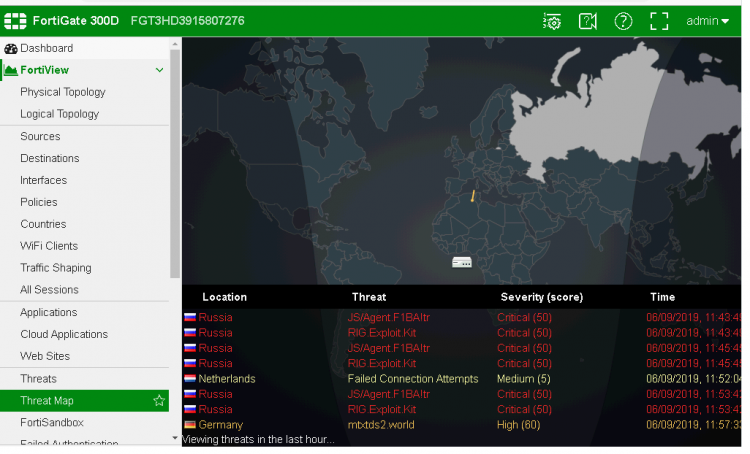Screen dimensions: 750x454
Task: Click the High (60) severity value
Action: click(518, 425)
